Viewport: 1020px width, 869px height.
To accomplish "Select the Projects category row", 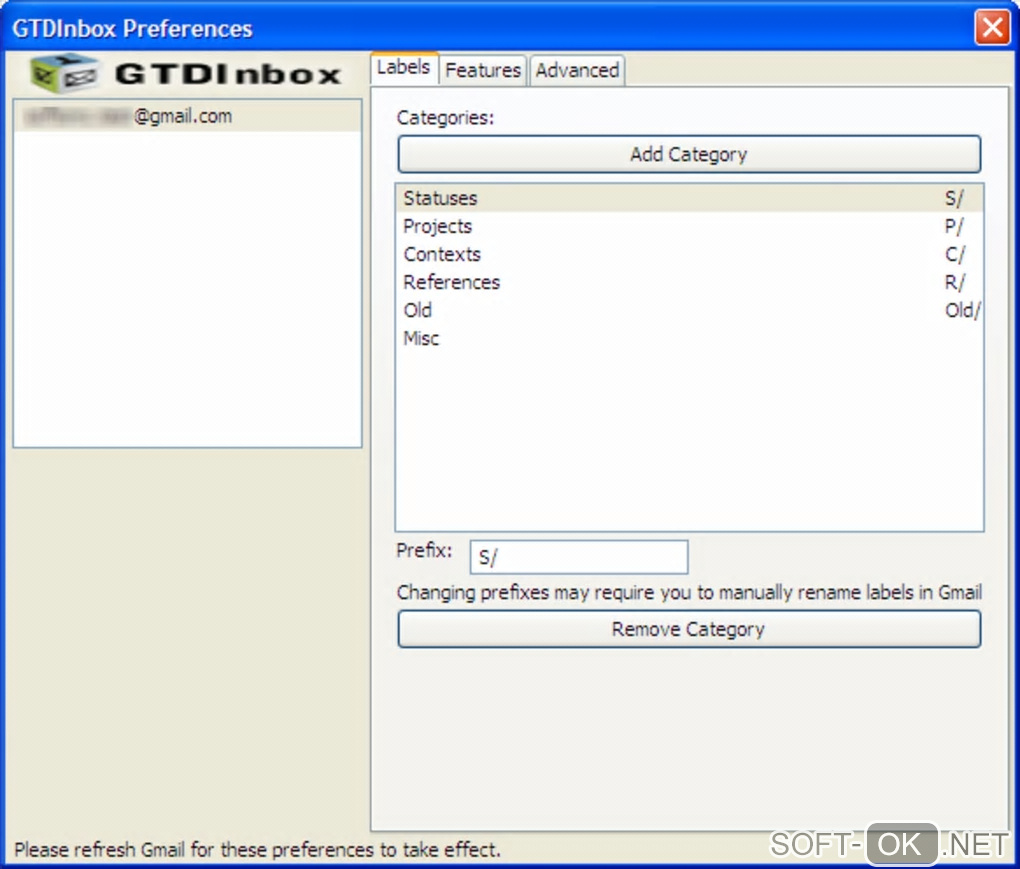I will [x=689, y=226].
